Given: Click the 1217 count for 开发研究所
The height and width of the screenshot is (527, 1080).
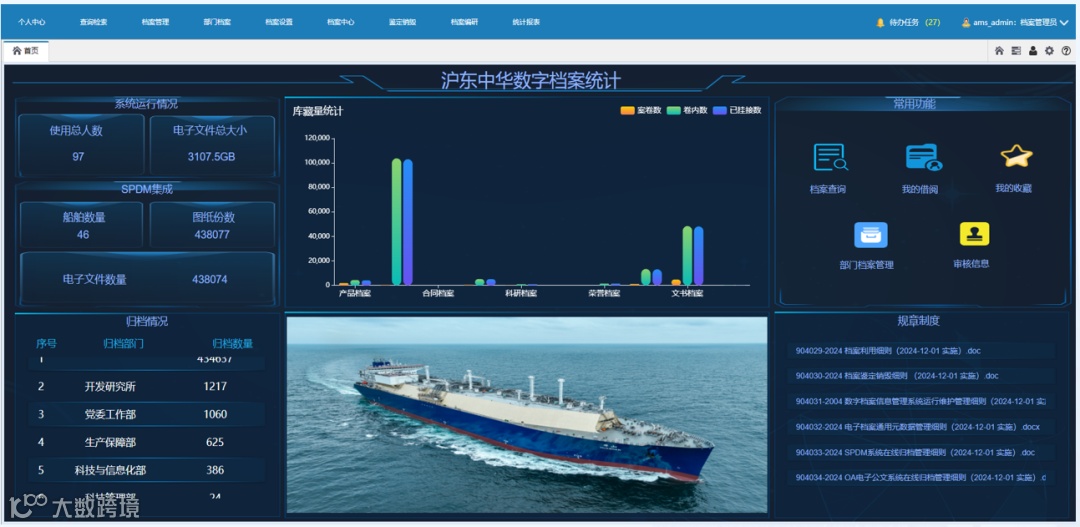Looking at the screenshot, I should pos(216,386).
